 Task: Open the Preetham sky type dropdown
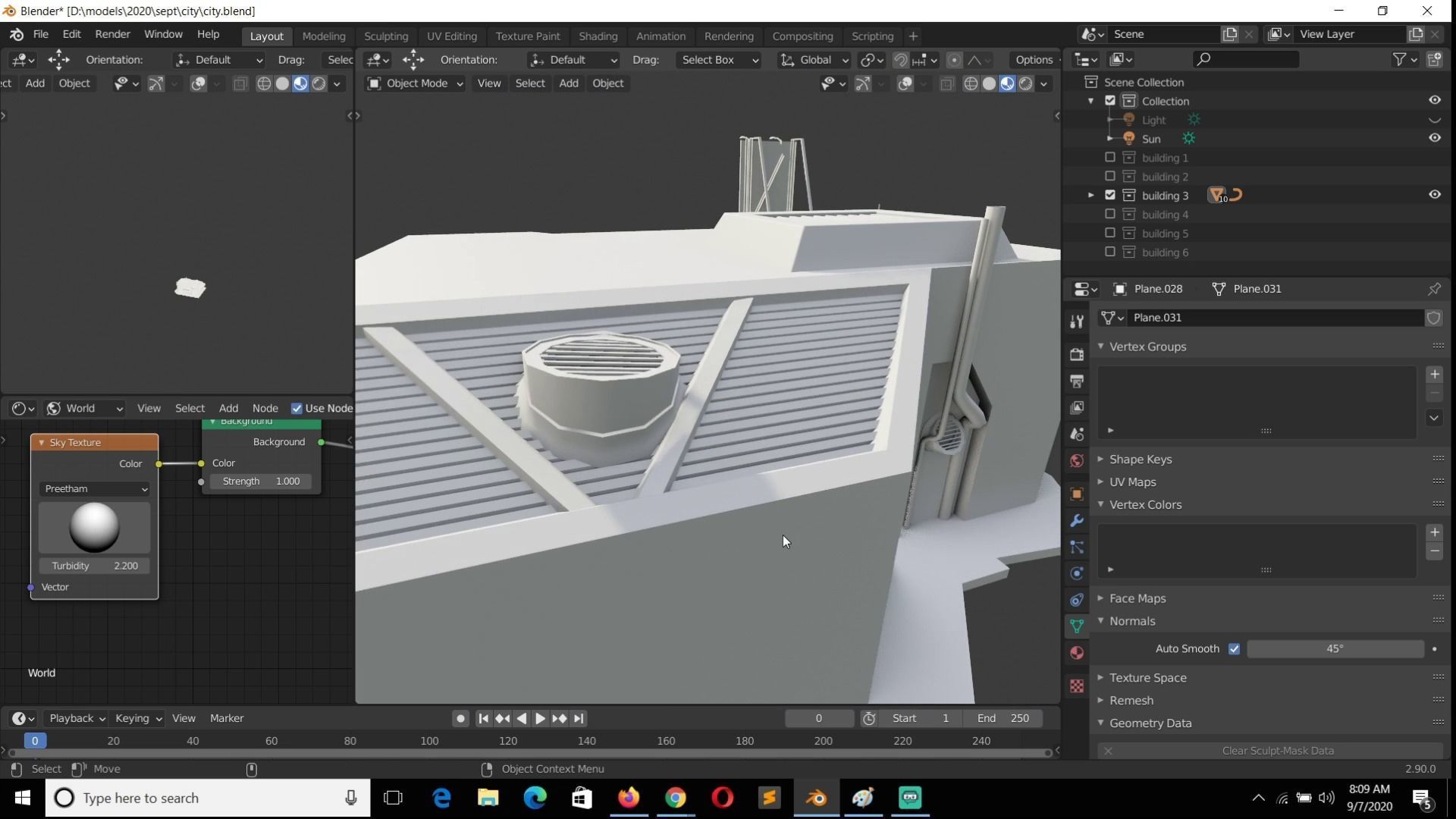click(x=95, y=489)
